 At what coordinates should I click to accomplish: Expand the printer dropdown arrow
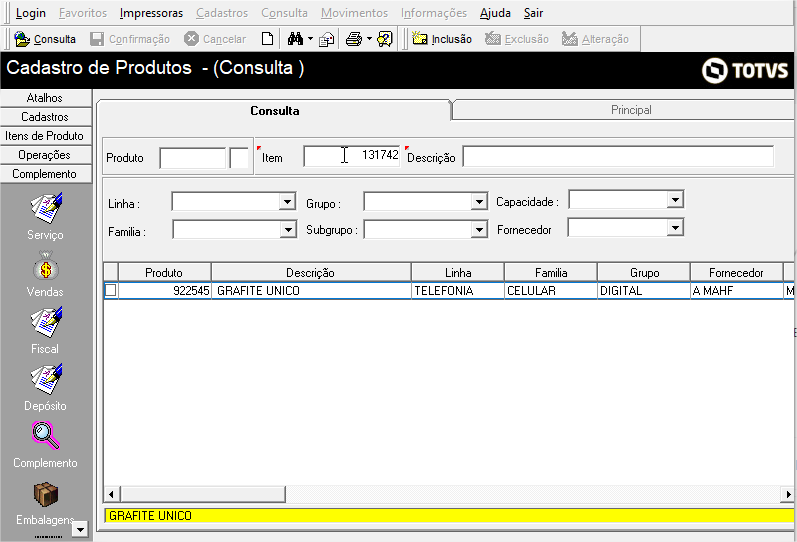(369, 39)
